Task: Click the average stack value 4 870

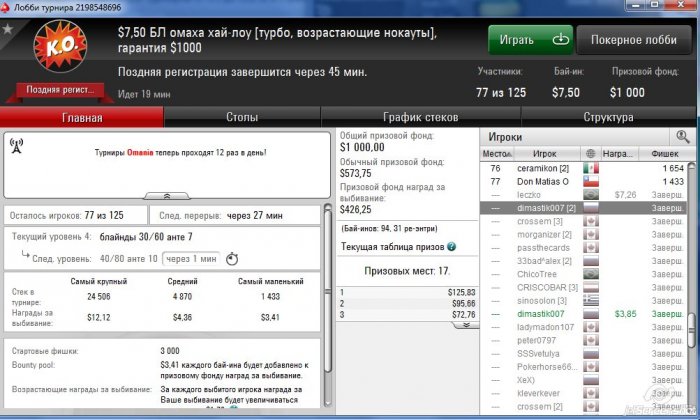Action: 182,296
